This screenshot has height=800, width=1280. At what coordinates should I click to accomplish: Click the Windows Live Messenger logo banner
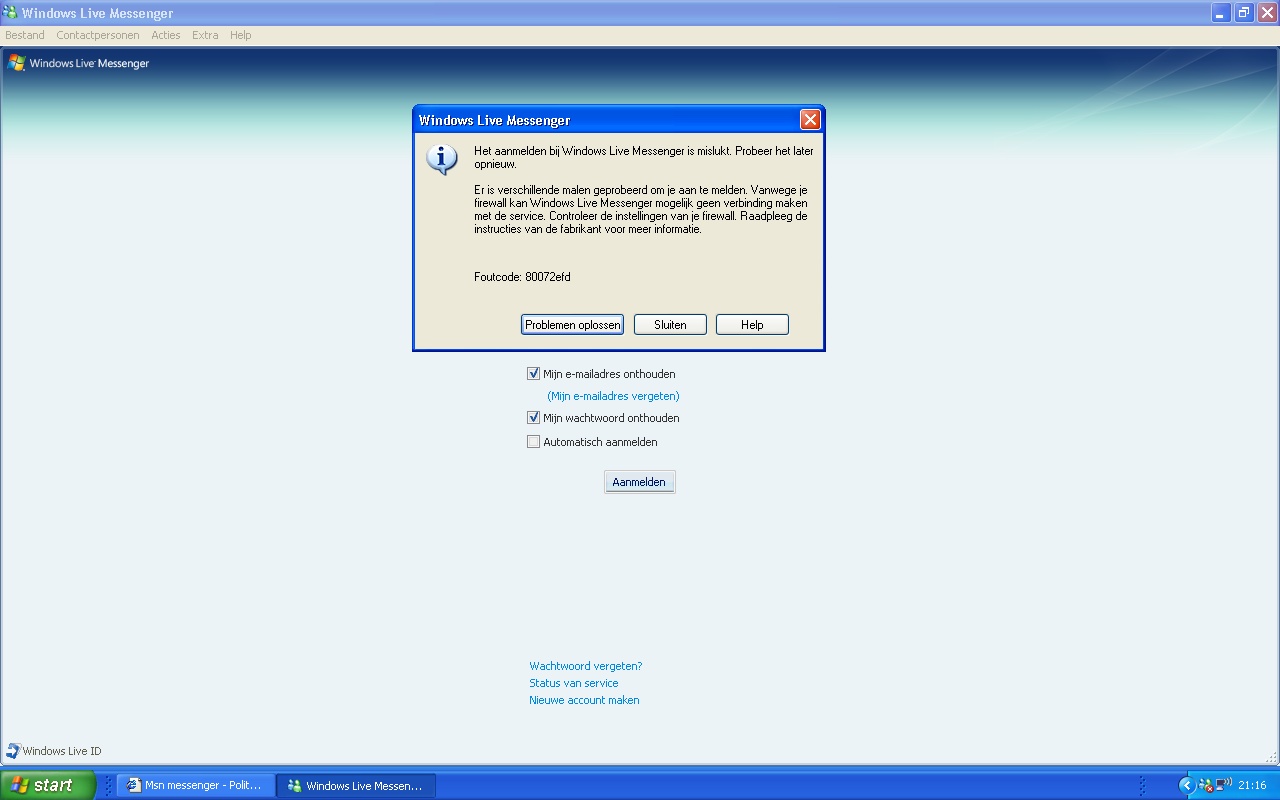(x=79, y=63)
